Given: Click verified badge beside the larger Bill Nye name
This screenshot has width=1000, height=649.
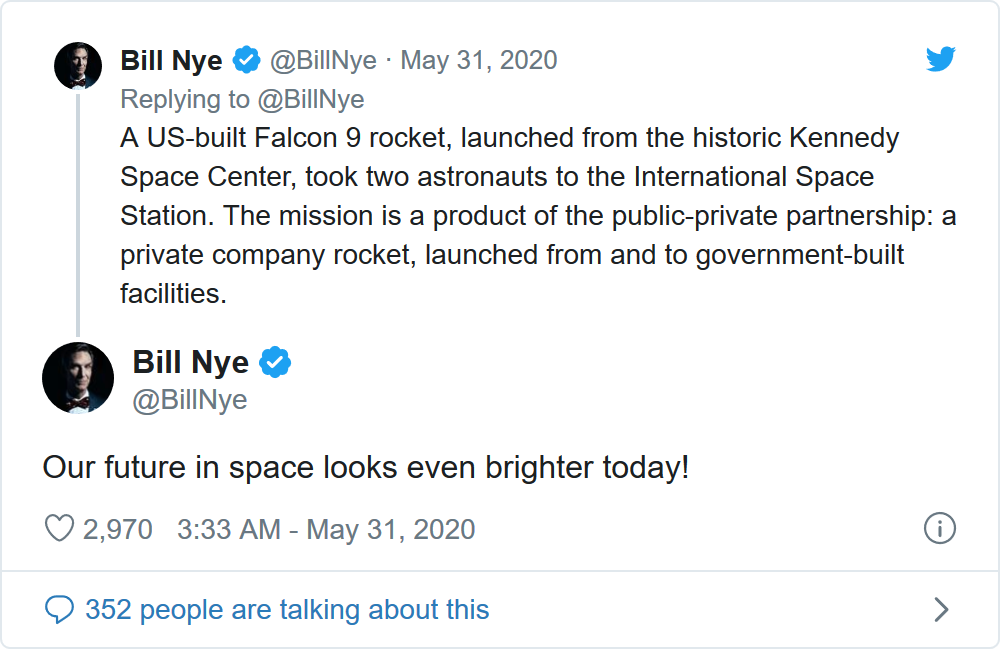Looking at the screenshot, I should click(275, 362).
